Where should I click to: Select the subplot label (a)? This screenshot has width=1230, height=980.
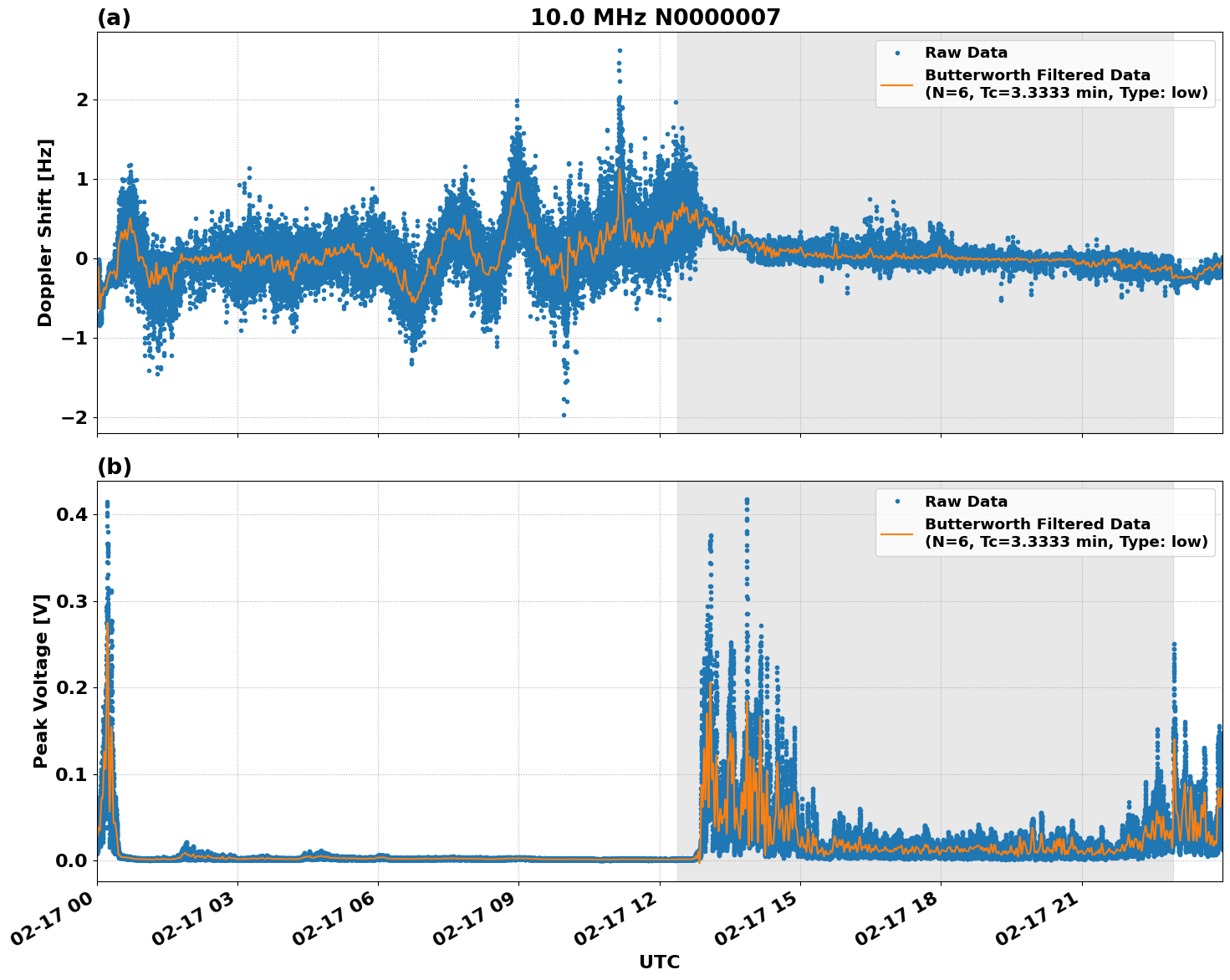pyautogui.click(x=113, y=15)
